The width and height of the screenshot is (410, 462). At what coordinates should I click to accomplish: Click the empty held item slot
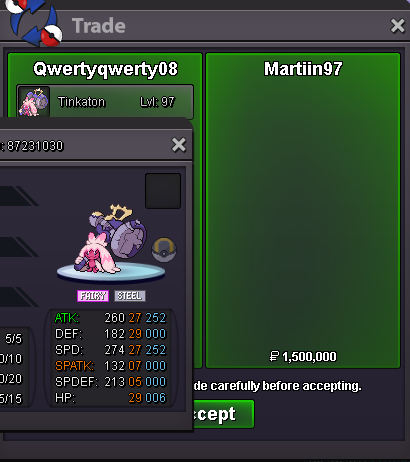163,191
